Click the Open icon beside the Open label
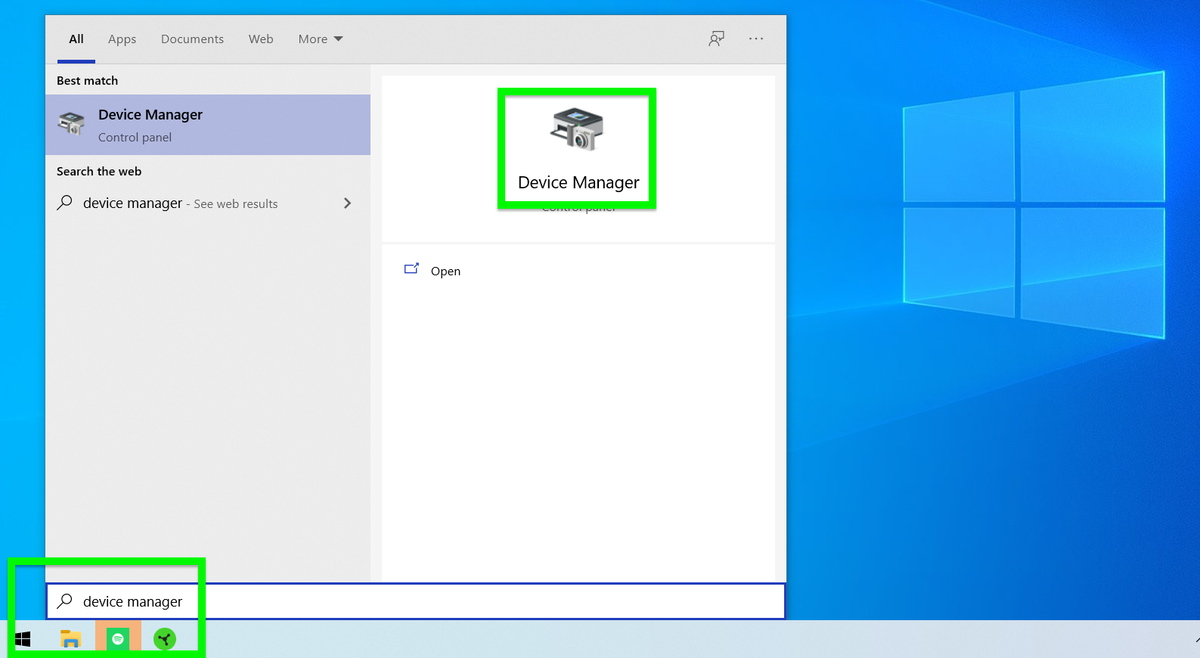Viewport: 1200px width, 658px height. tap(411, 269)
